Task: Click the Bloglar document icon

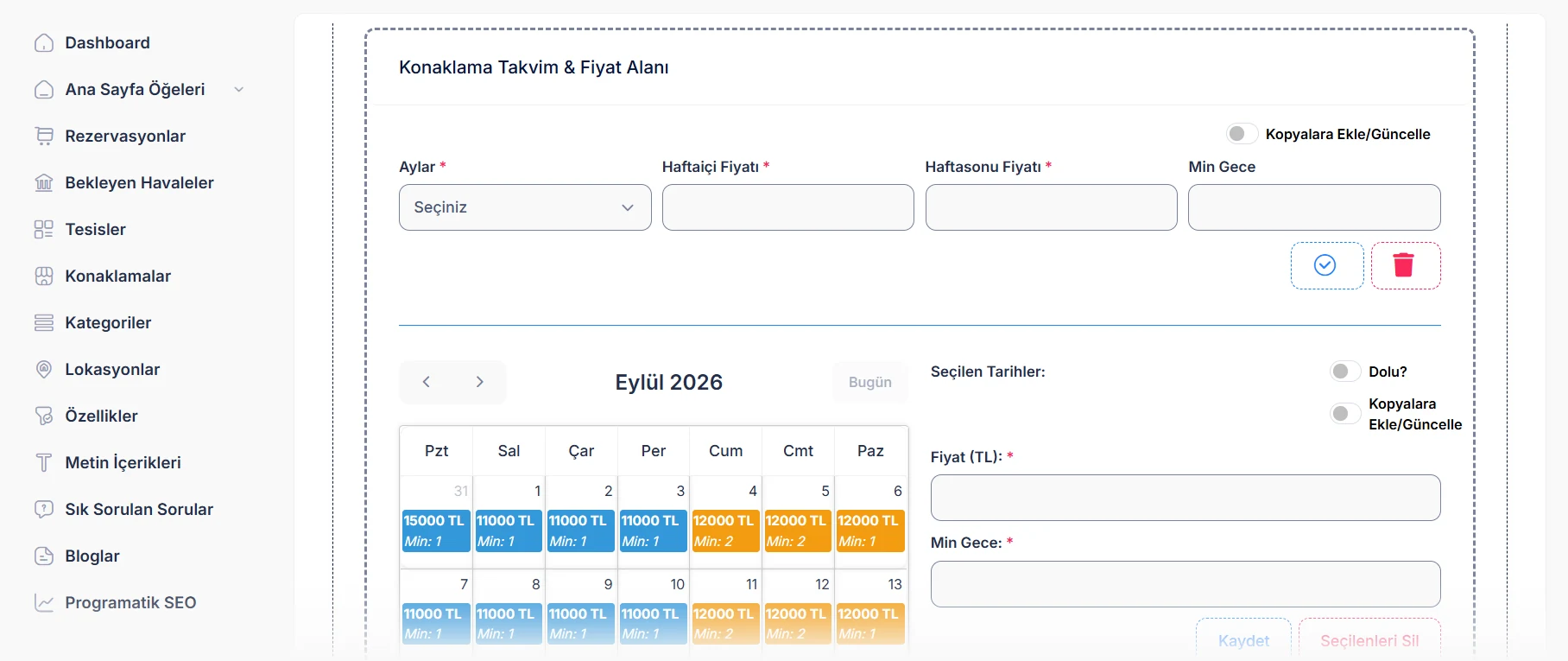Action: click(x=44, y=556)
